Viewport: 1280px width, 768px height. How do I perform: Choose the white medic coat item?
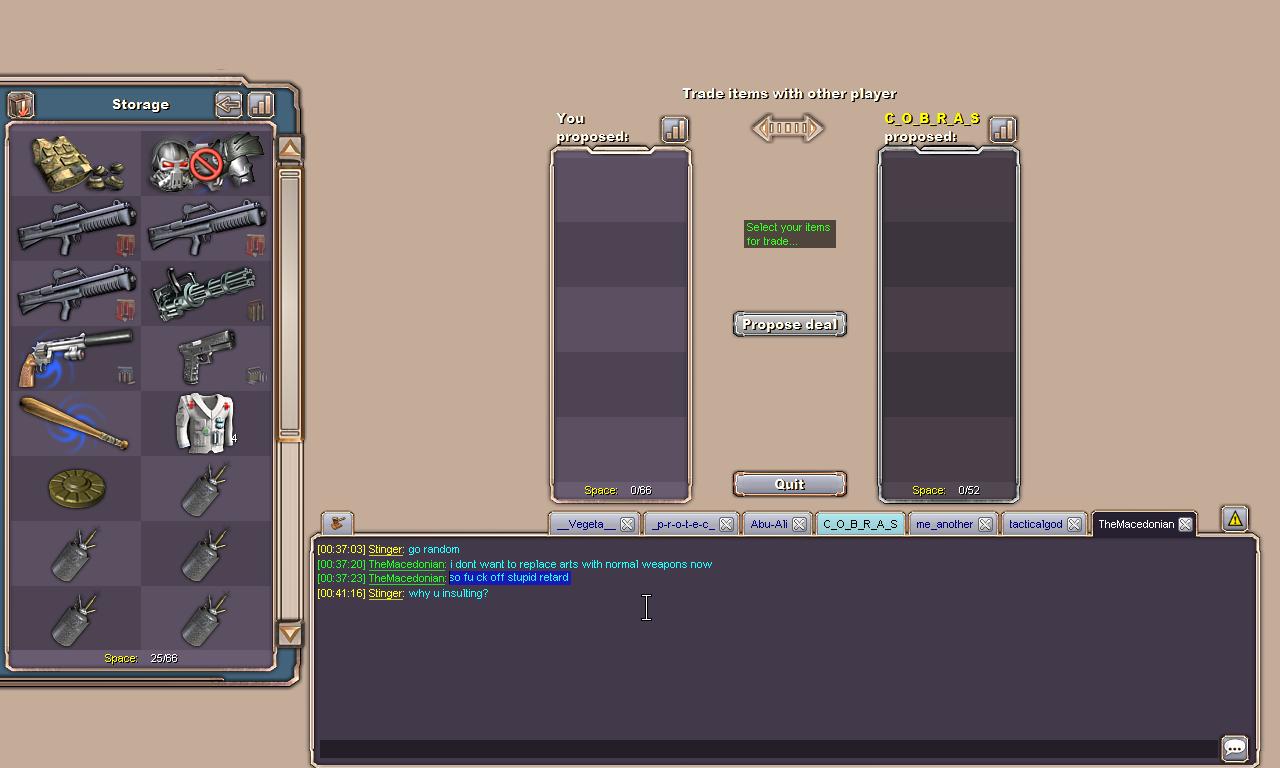coord(205,423)
